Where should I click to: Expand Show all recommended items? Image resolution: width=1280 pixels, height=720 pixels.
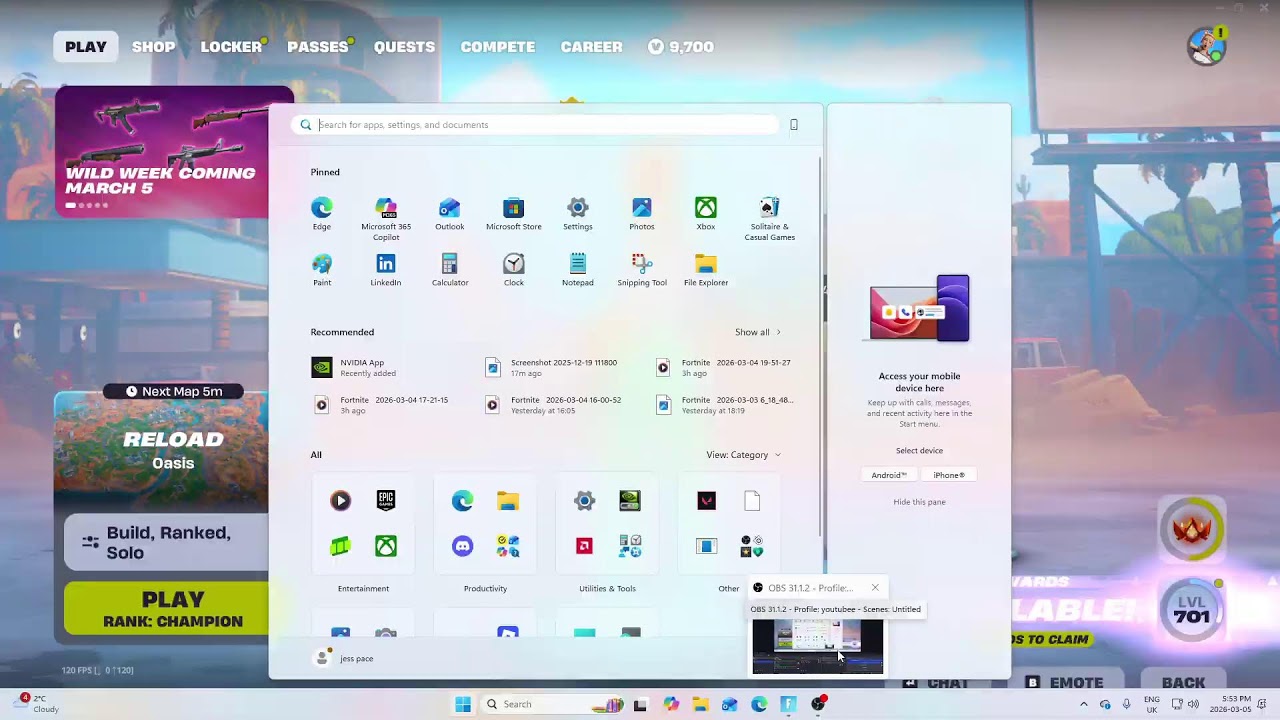click(758, 332)
